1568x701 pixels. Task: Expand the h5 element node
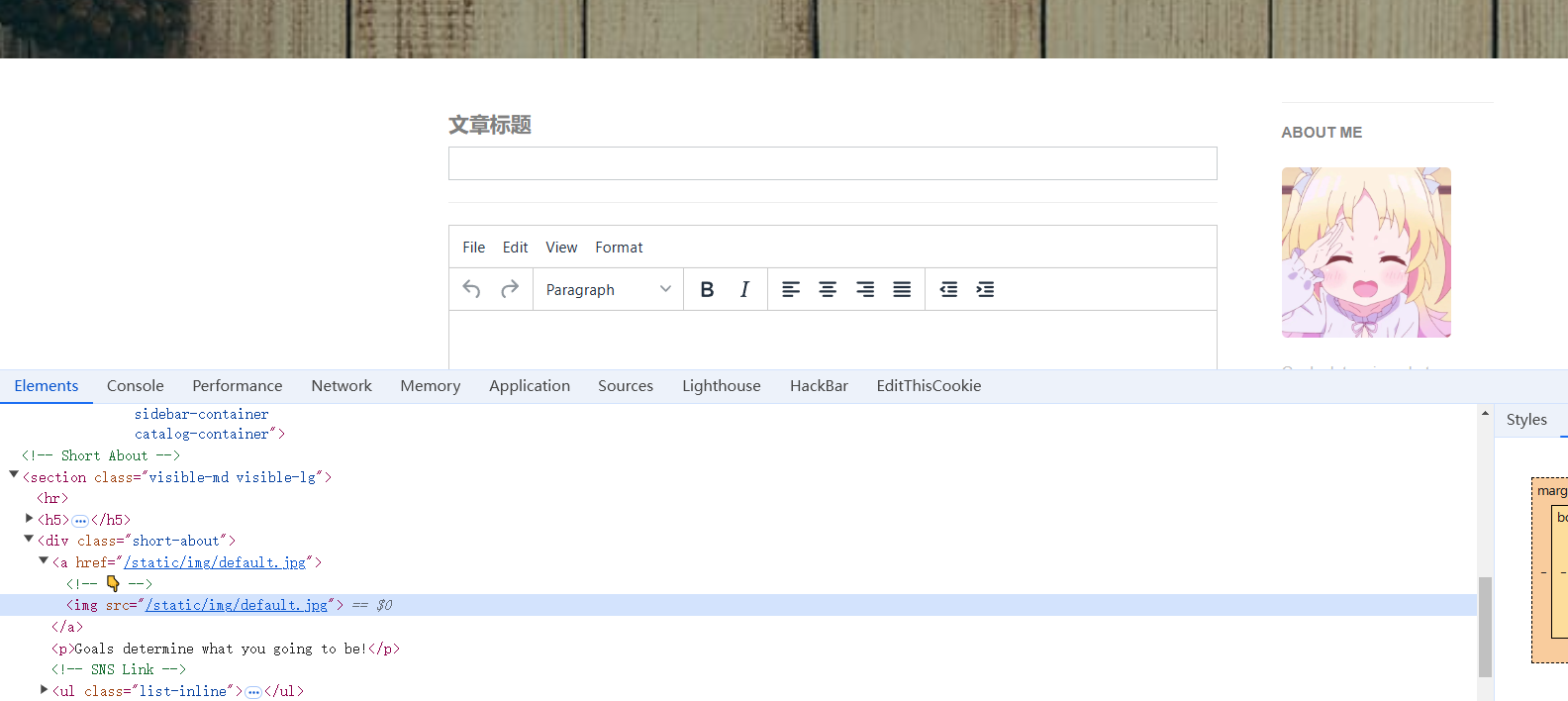pyautogui.click(x=29, y=519)
